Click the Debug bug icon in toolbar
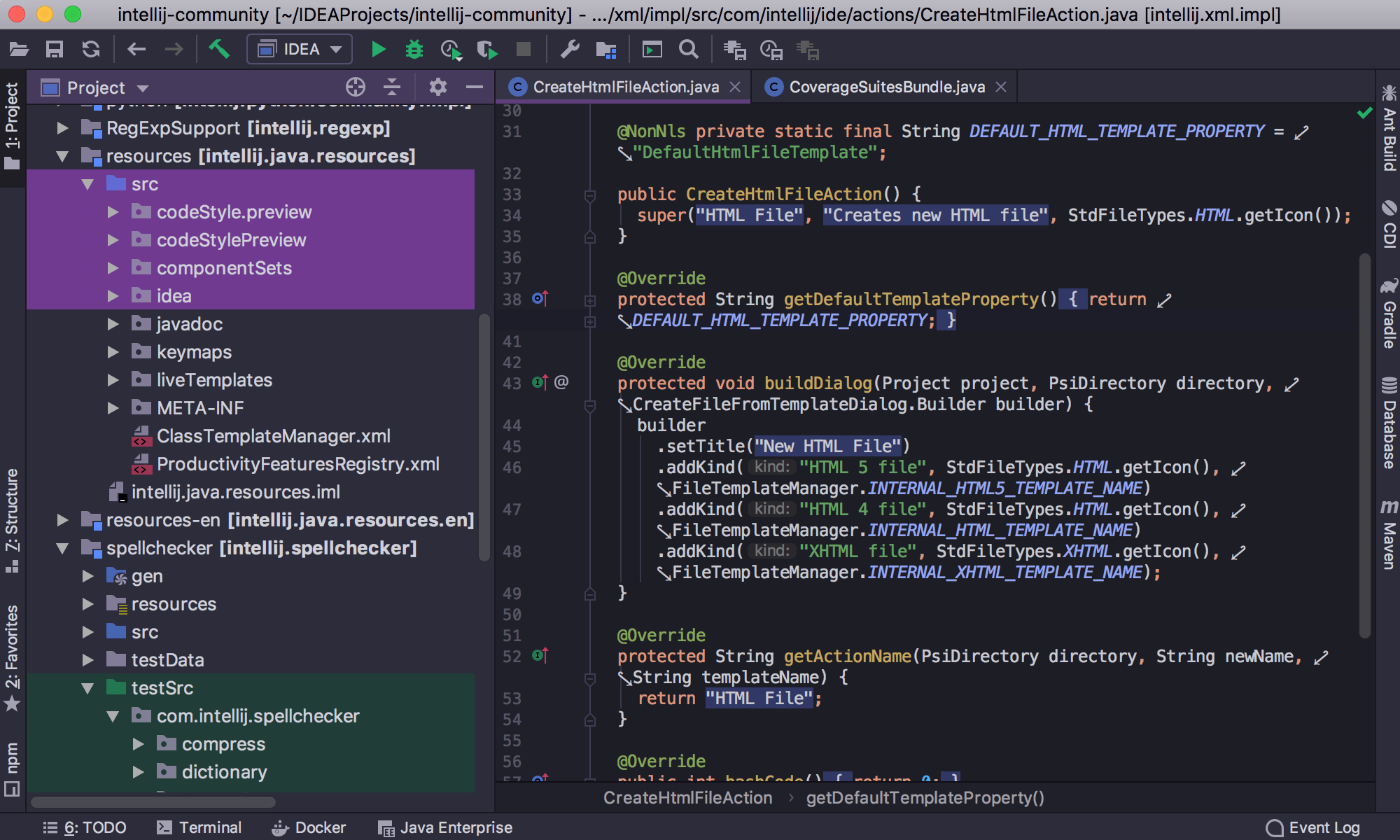 coord(413,50)
